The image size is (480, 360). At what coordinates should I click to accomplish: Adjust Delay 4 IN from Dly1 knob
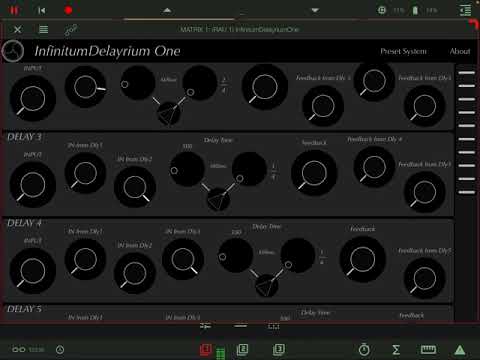(85, 259)
